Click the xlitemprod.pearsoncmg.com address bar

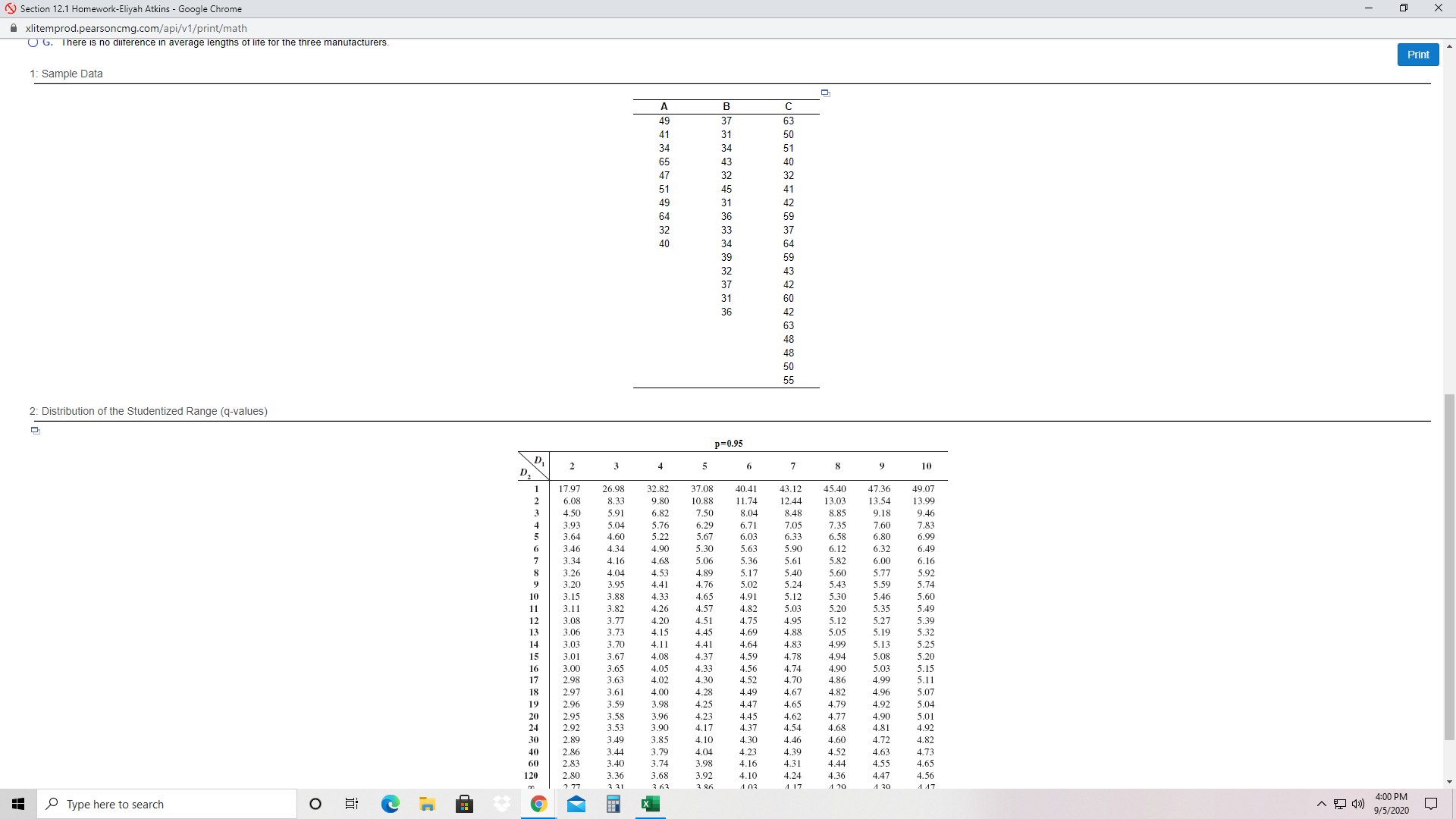136,28
